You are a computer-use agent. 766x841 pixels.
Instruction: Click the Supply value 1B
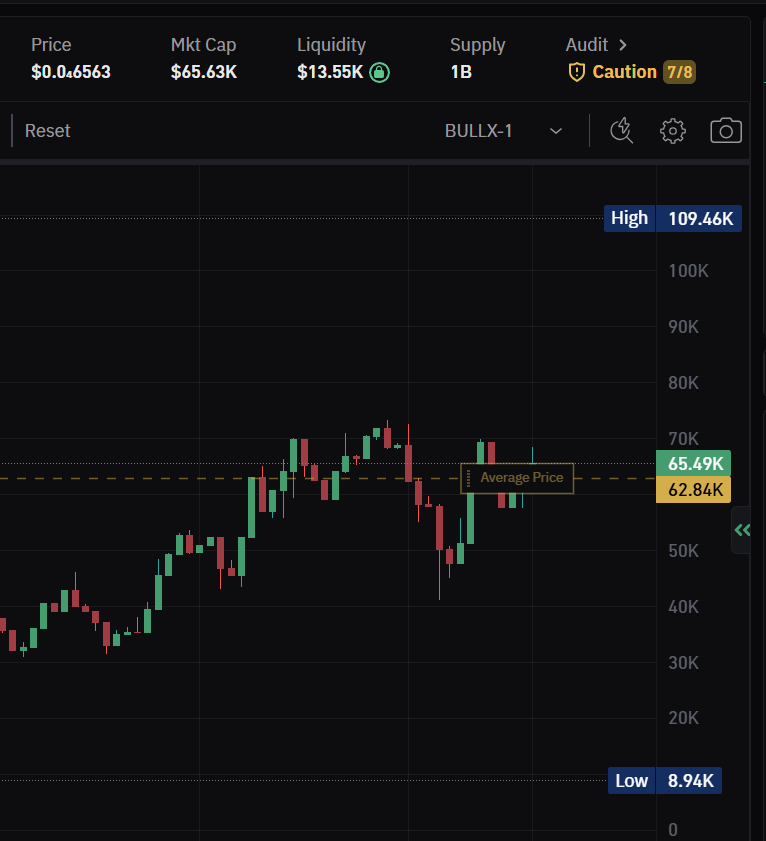pyautogui.click(x=461, y=72)
